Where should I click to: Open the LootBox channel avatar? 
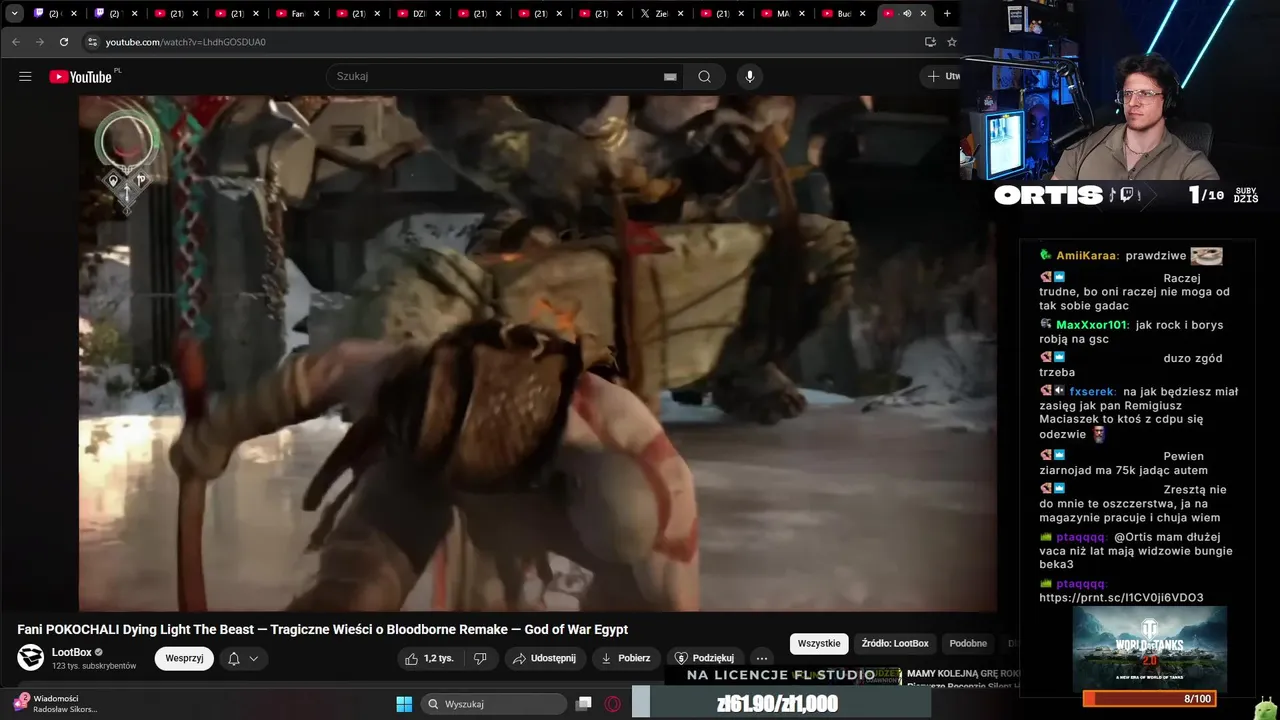tap(31, 657)
